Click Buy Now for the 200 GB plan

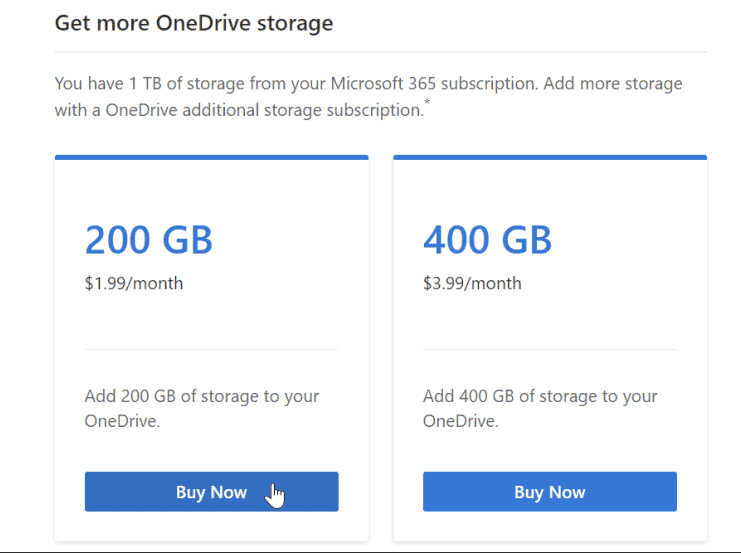[211, 492]
